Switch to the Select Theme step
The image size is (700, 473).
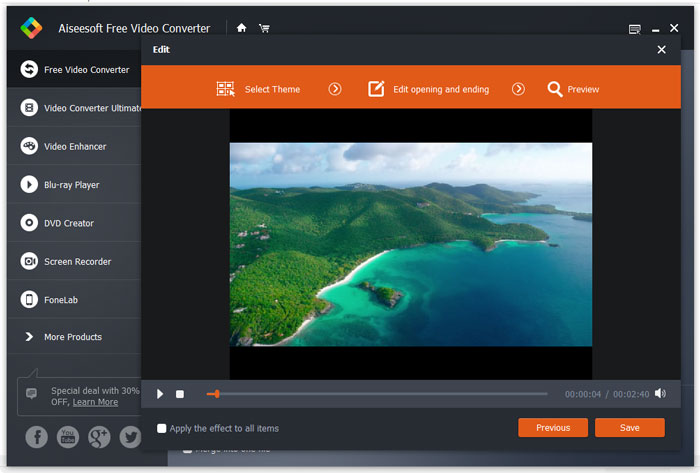tap(258, 89)
